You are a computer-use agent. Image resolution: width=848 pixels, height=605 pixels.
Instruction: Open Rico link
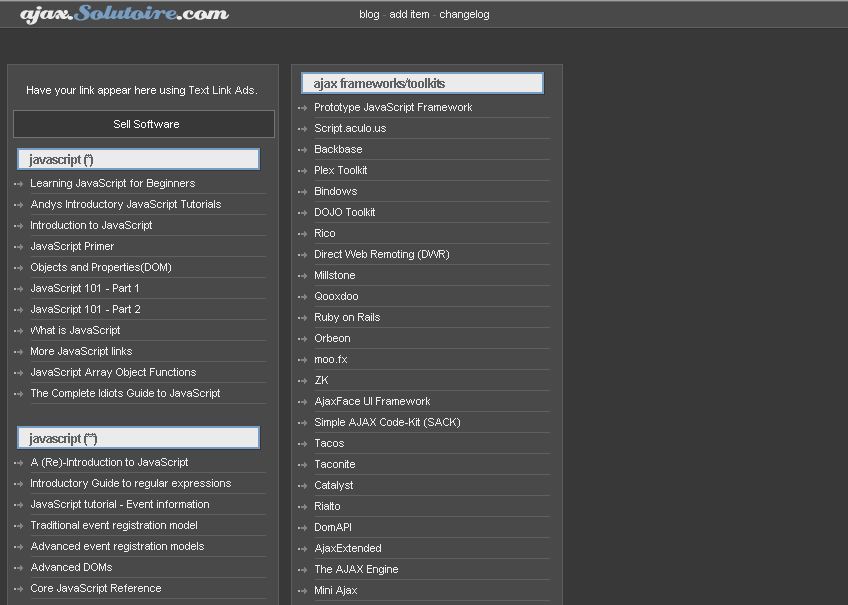point(324,234)
